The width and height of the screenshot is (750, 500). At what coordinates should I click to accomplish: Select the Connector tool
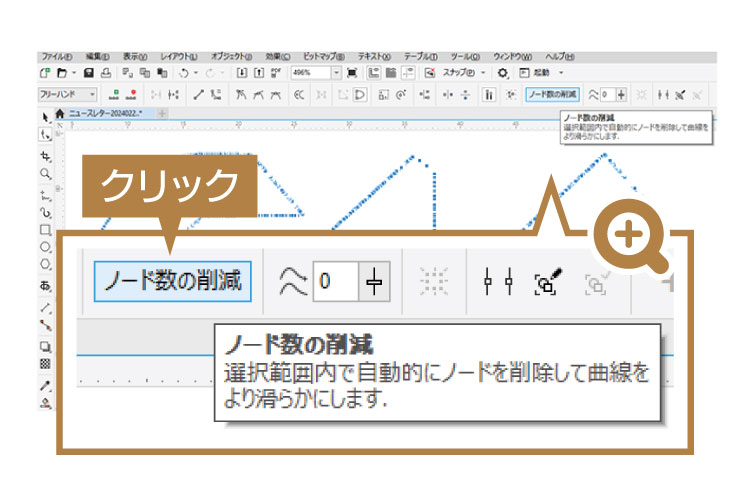click(45, 325)
